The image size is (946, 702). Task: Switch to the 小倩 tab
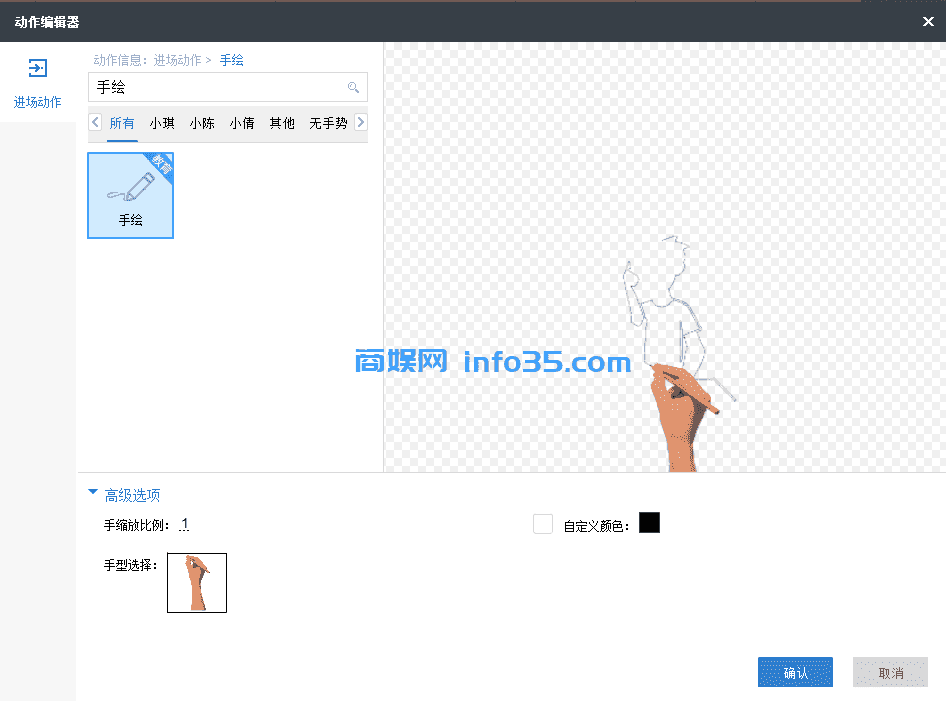(x=242, y=124)
